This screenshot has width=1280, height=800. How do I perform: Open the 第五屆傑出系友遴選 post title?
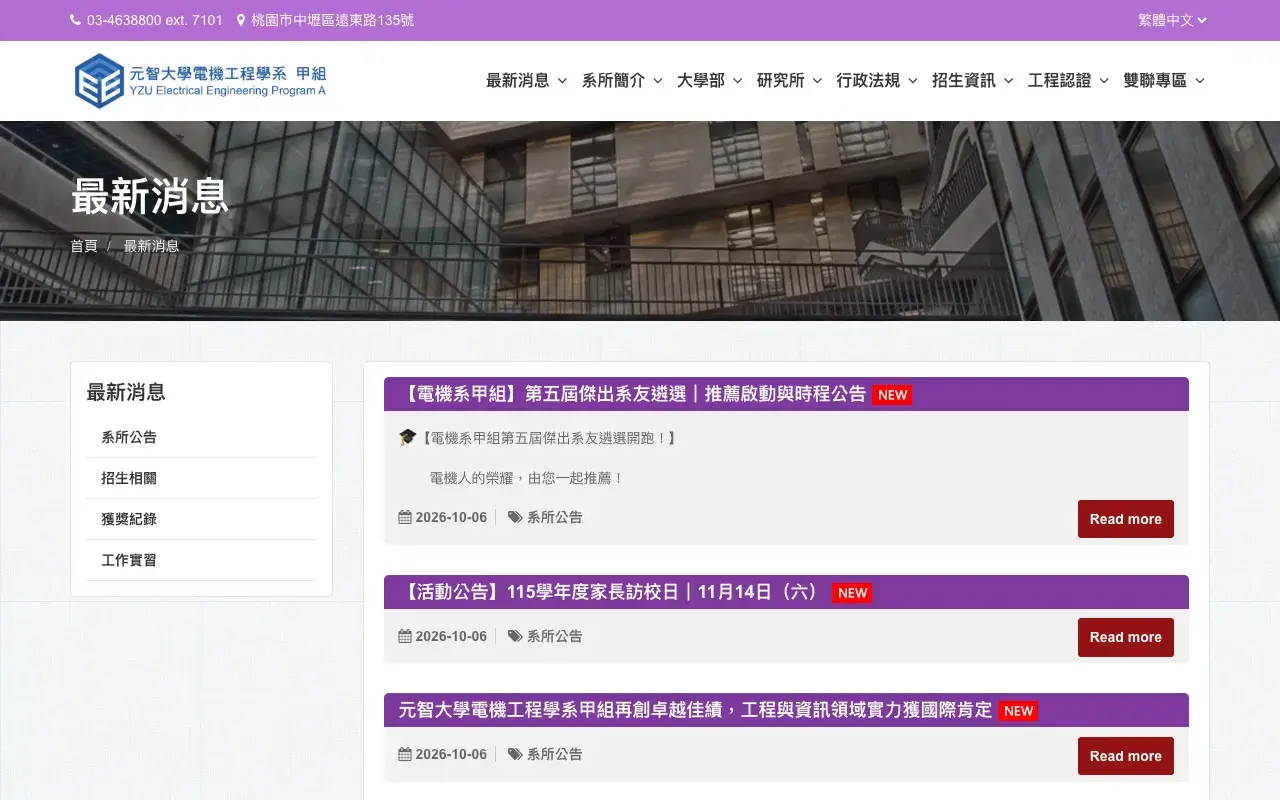(x=632, y=394)
